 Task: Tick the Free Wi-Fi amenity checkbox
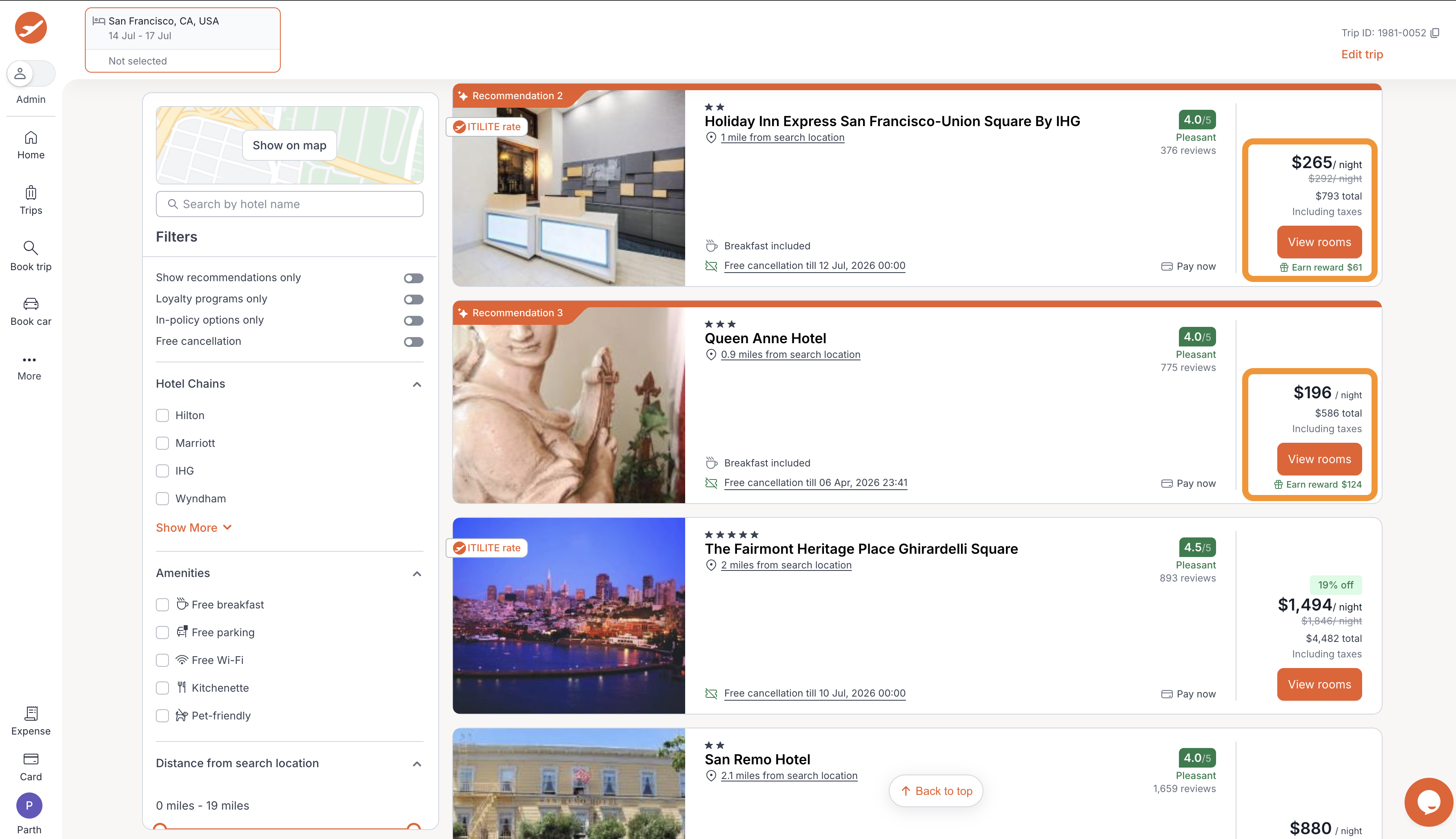(x=162, y=660)
